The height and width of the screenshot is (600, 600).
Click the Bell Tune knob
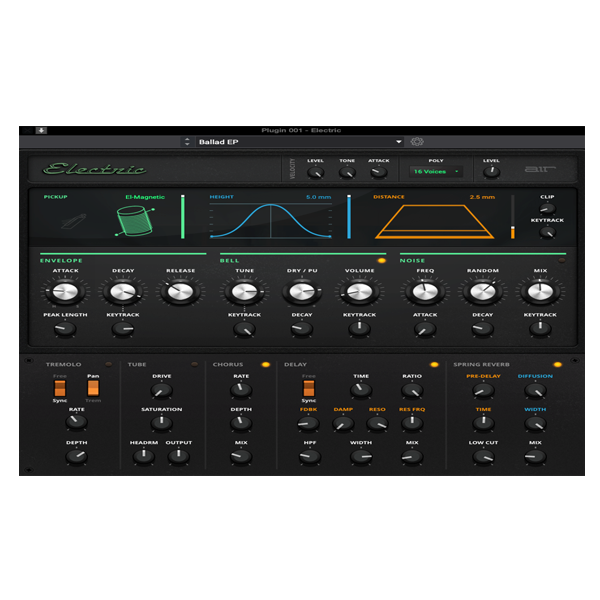(x=245, y=292)
